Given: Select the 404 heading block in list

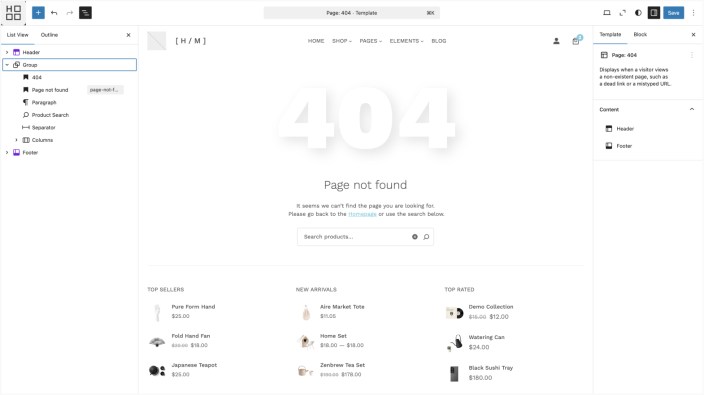Looking at the screenshot, I should (36, 77).
